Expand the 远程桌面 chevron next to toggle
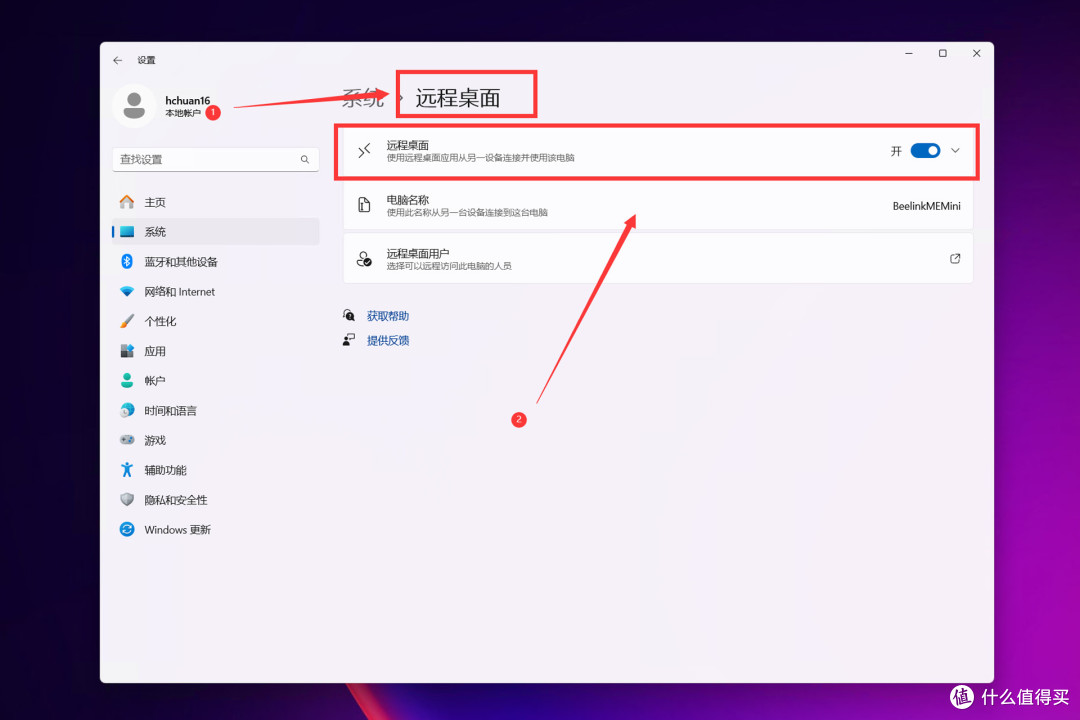1080x720 pixels. coord(955,150)
